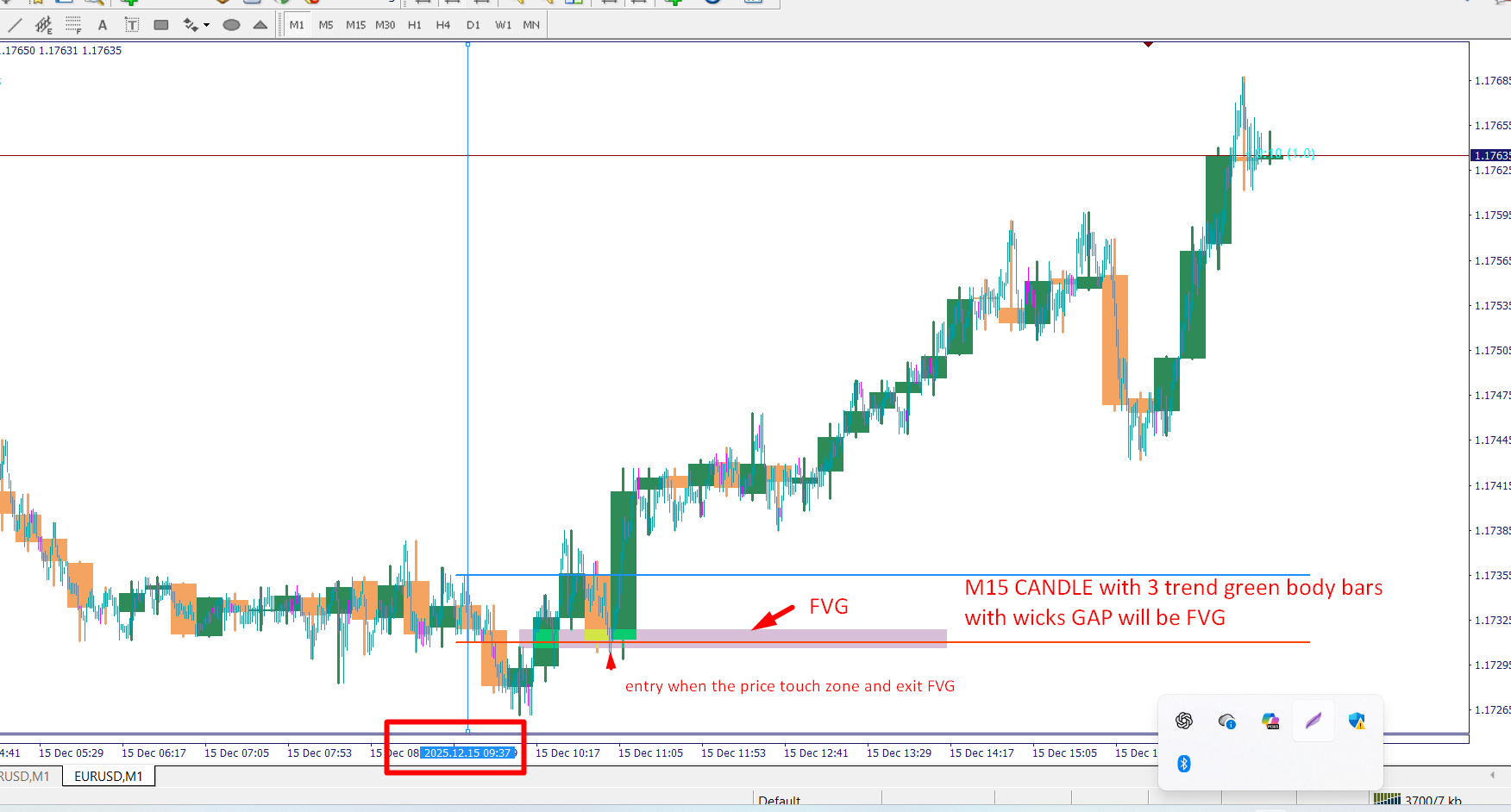Click the FVG text label on chart
Screen dimensions: 1511x812
coord(829,607)
